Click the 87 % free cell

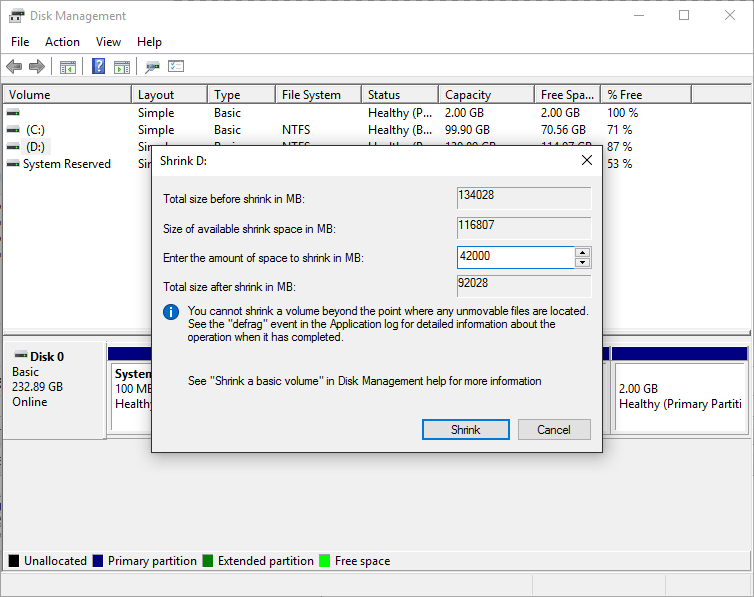(x=620, y=147)
